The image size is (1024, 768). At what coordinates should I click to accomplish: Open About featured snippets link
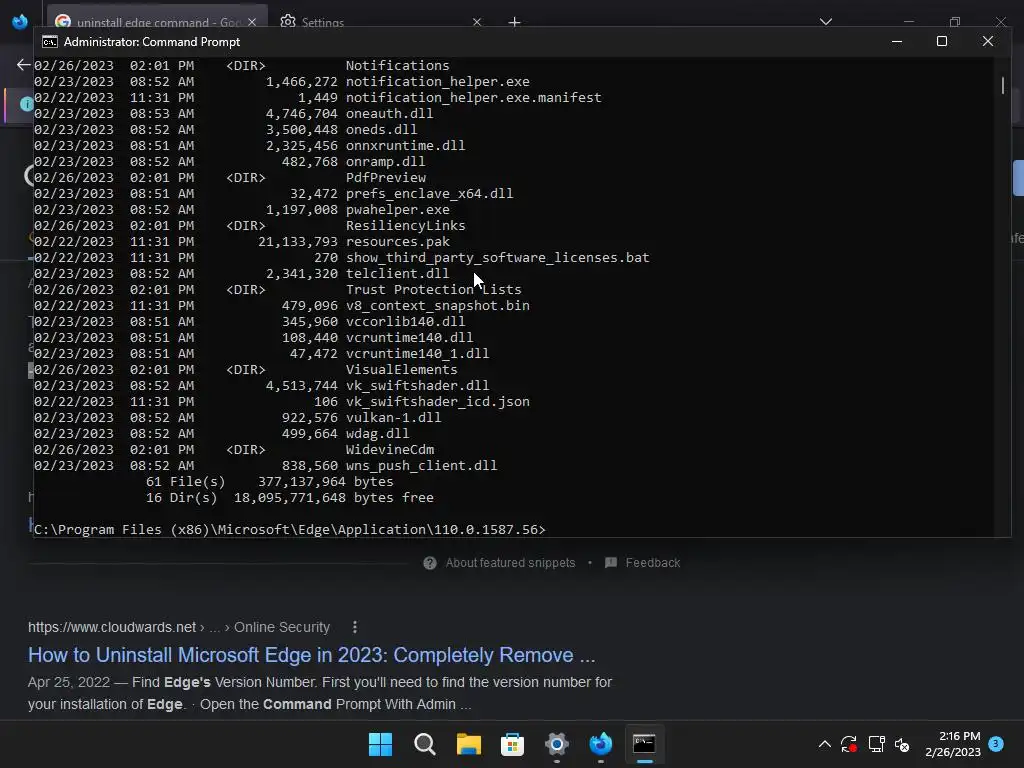click(x=510, y=563)
